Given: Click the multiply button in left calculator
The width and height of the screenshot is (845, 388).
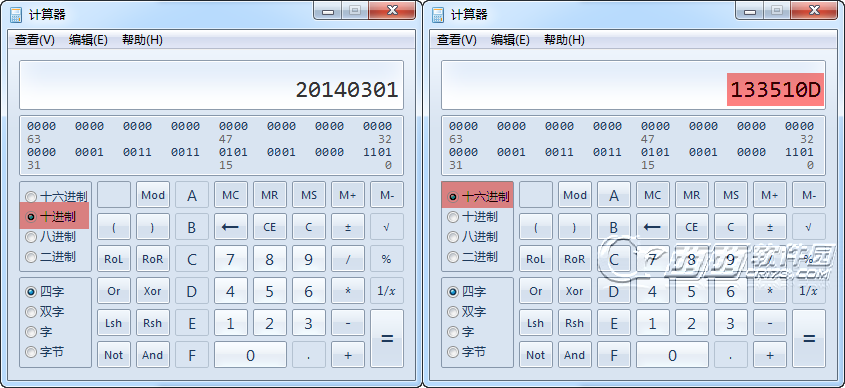Looking at the screenshot, I should (x=348, y=291).
